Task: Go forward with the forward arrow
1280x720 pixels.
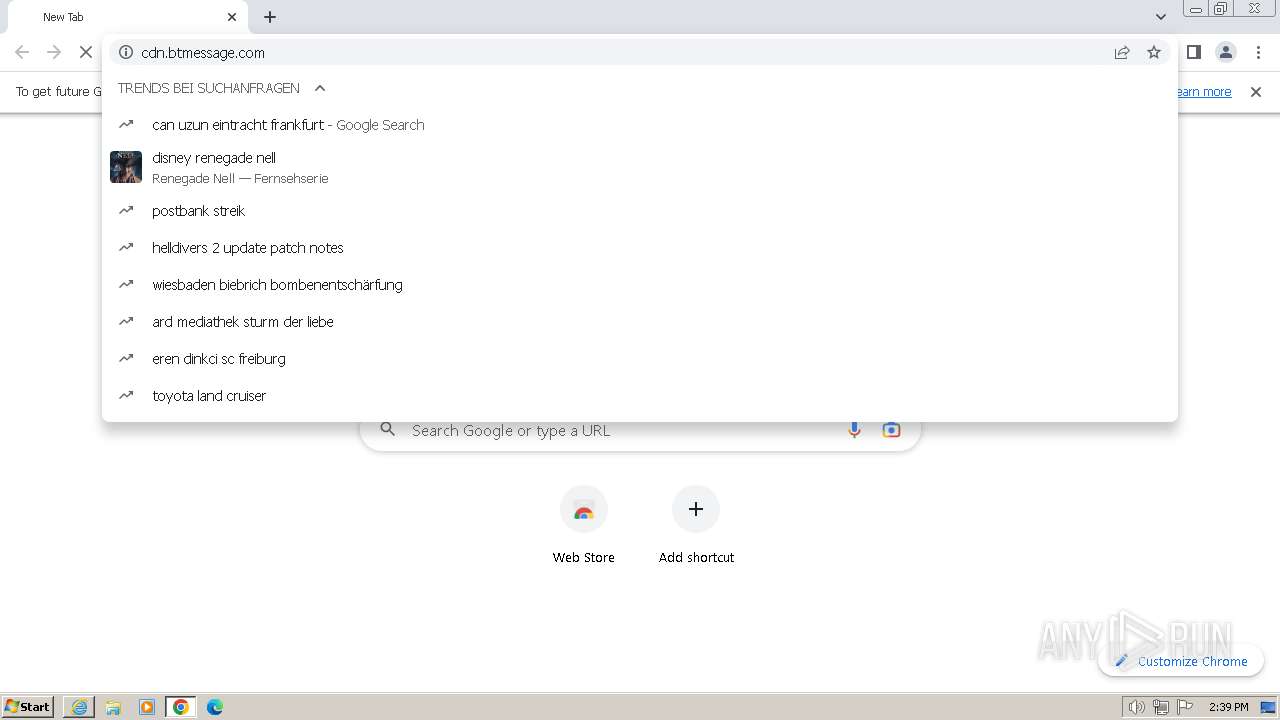Action: (54, 52)
